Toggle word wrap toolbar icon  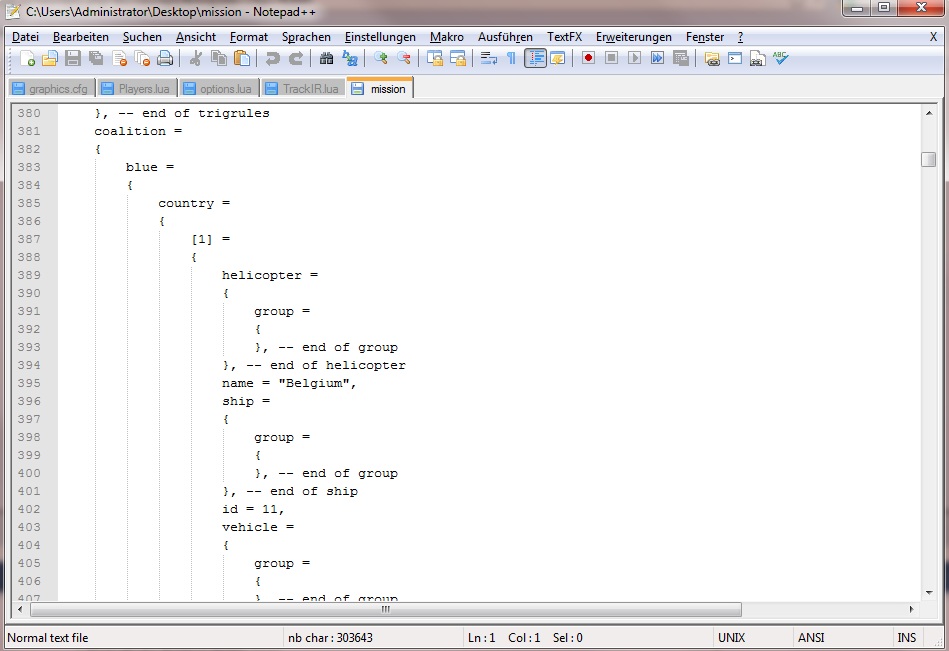point(488,58)
